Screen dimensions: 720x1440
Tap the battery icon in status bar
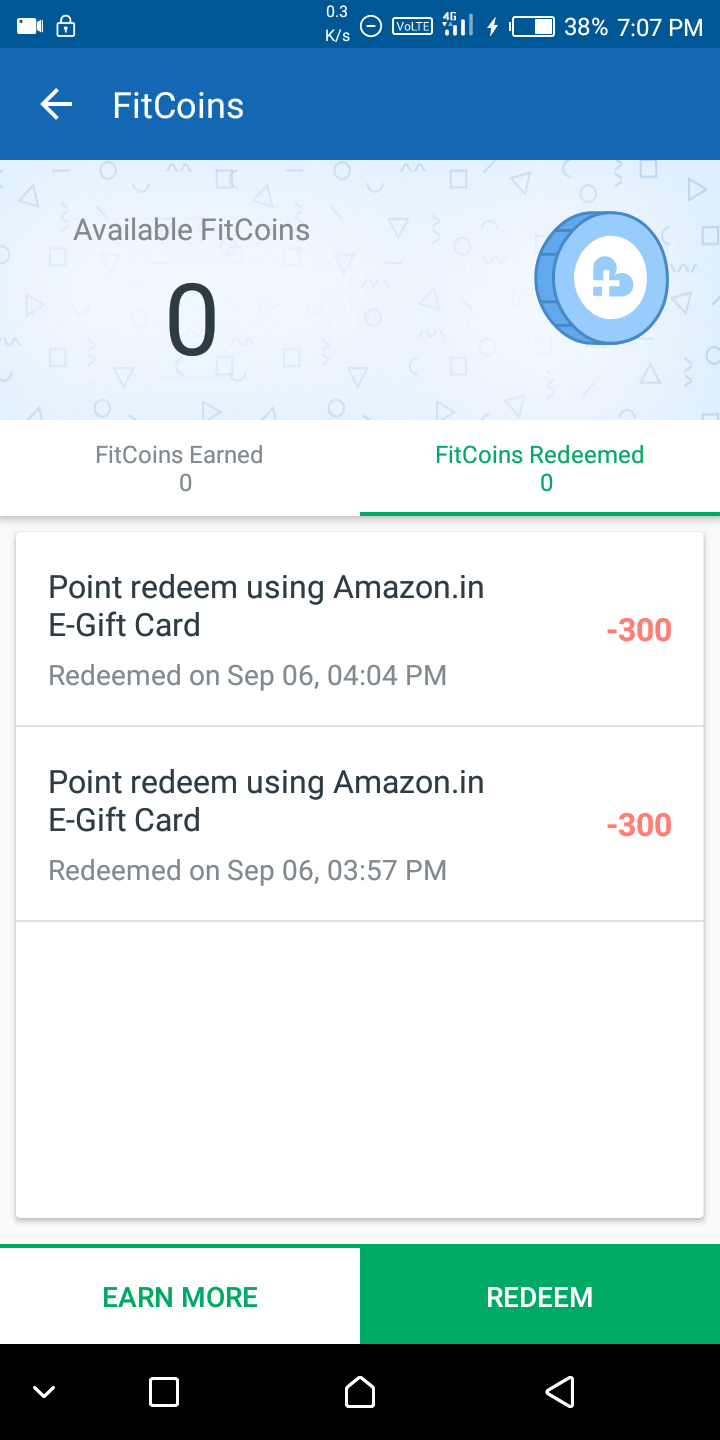click(533, 26)
